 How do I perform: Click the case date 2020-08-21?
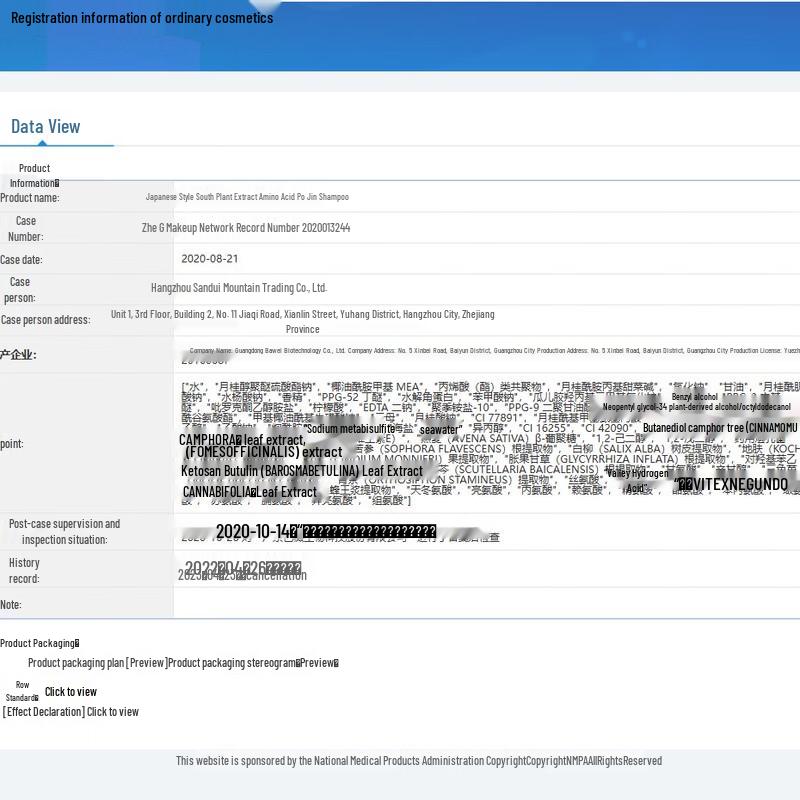(209, 258)
